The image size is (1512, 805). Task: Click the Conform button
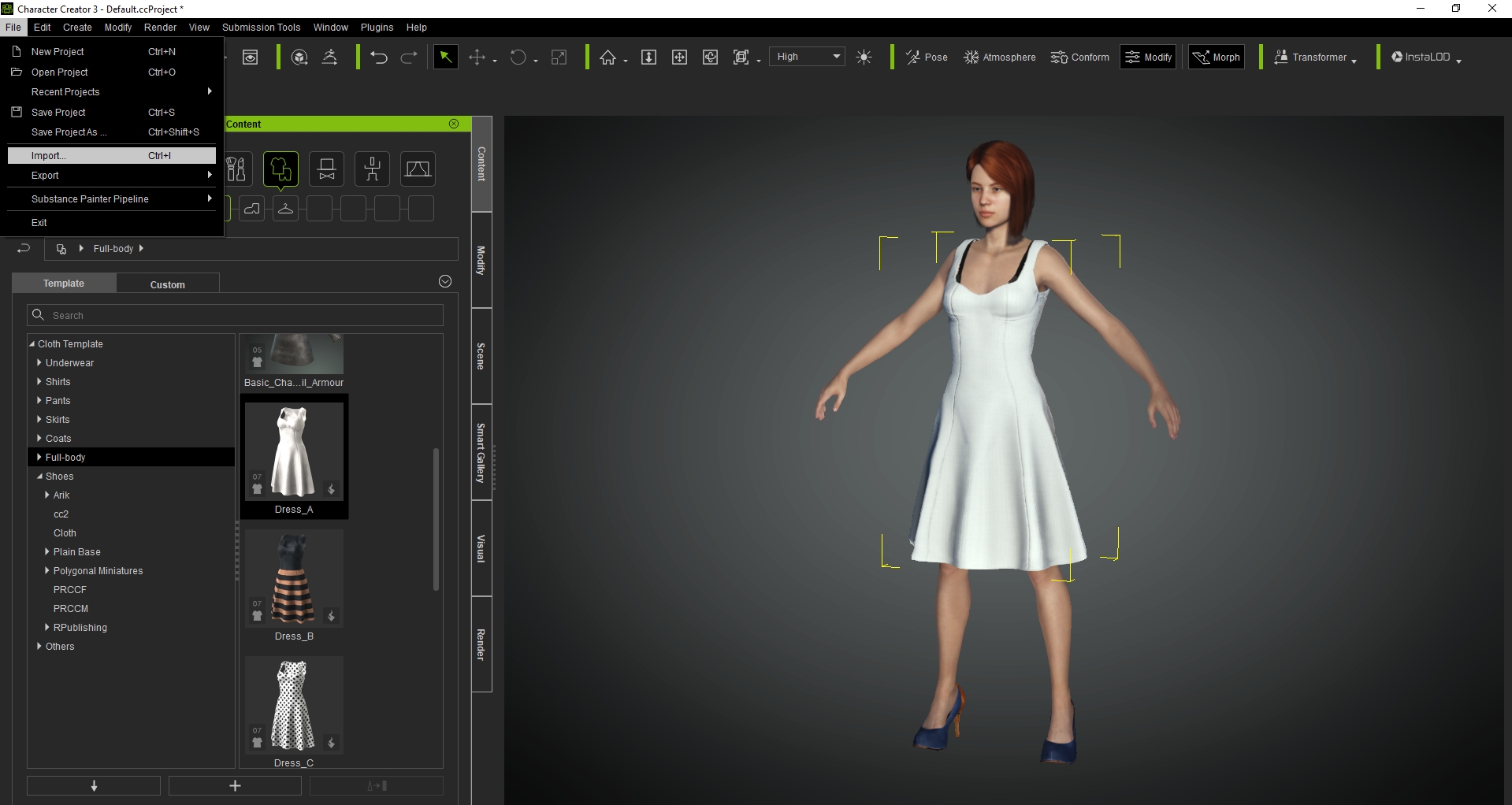(1080, 57)
